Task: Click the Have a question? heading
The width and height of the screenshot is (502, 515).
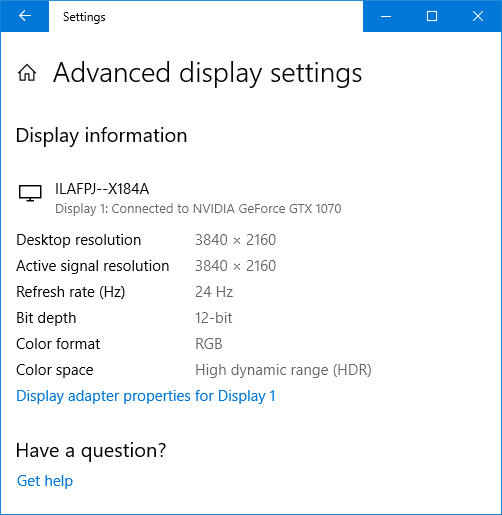Action: tap(91, 451)
